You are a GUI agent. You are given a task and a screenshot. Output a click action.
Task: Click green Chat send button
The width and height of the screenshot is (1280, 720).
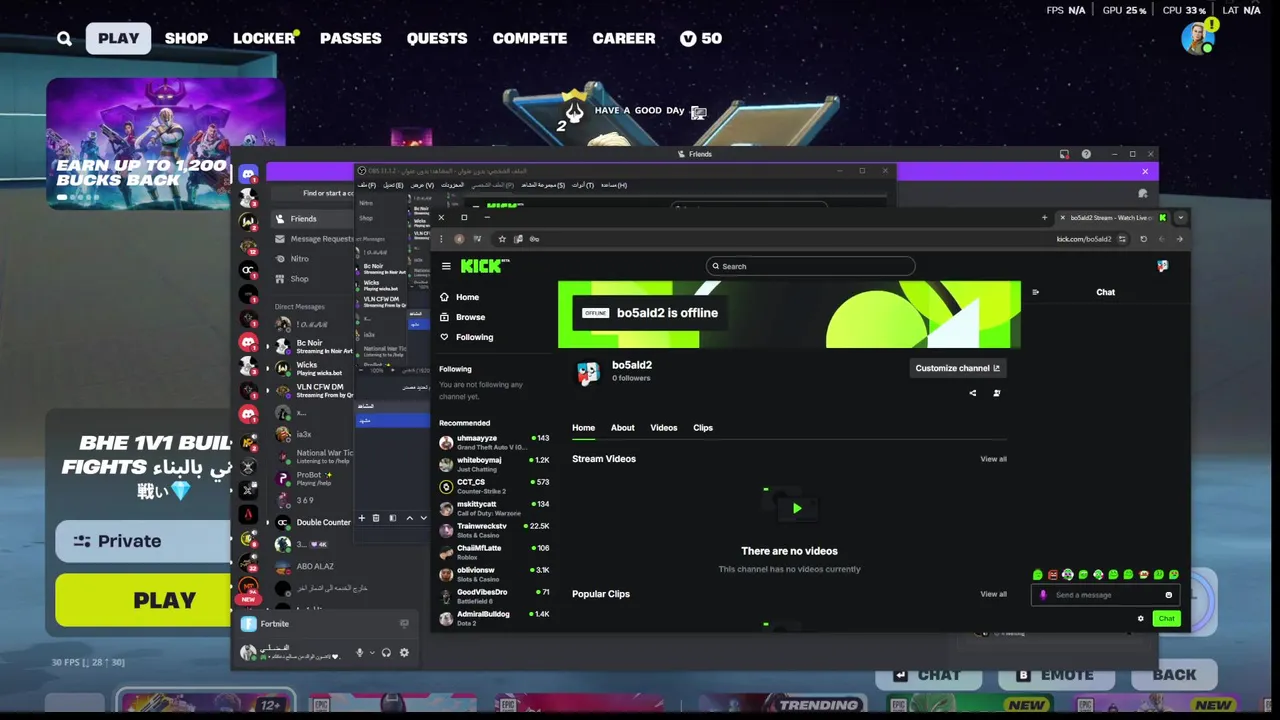click(1166, 618)
